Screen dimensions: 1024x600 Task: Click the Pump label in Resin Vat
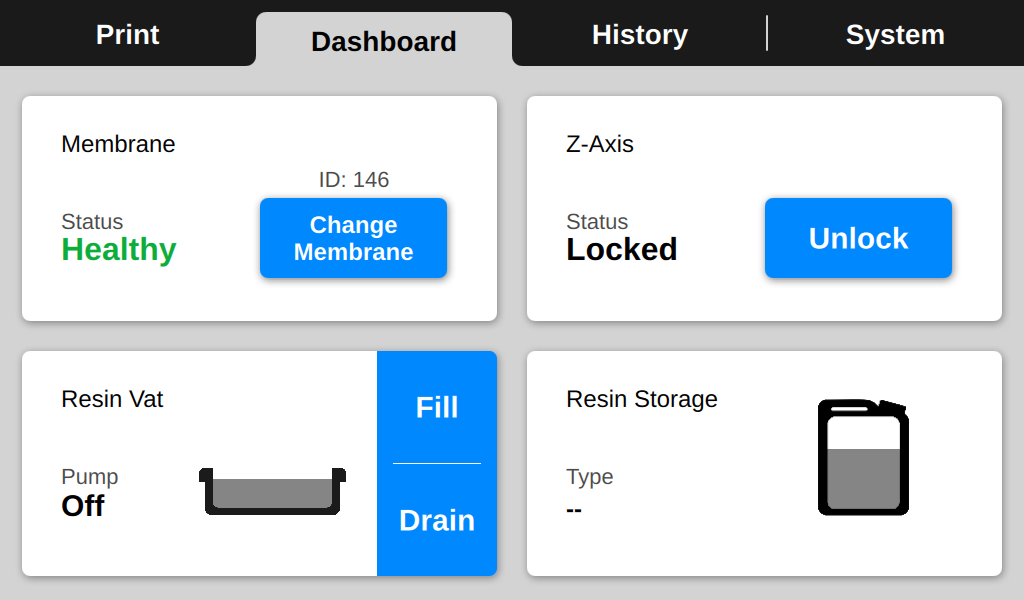(89, 477)
